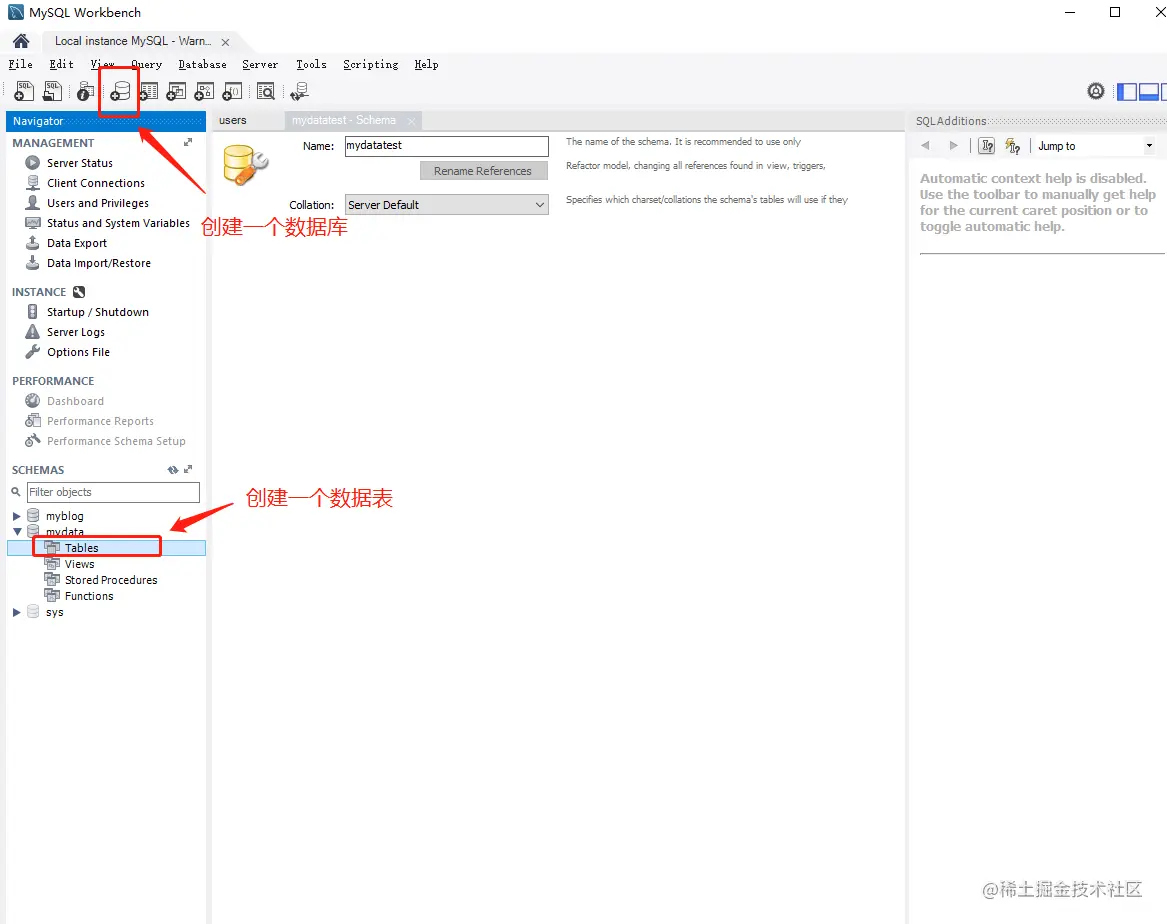Expand the Management section icon
This screenshot has width=1167, height=924.
point(188,142)
